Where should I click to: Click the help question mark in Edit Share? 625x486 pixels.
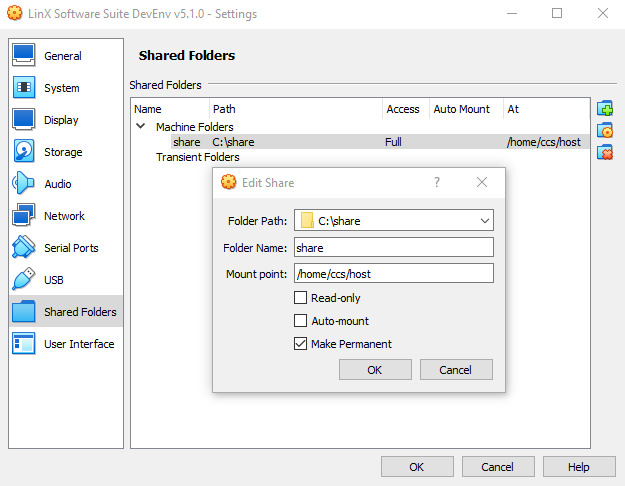437,182
